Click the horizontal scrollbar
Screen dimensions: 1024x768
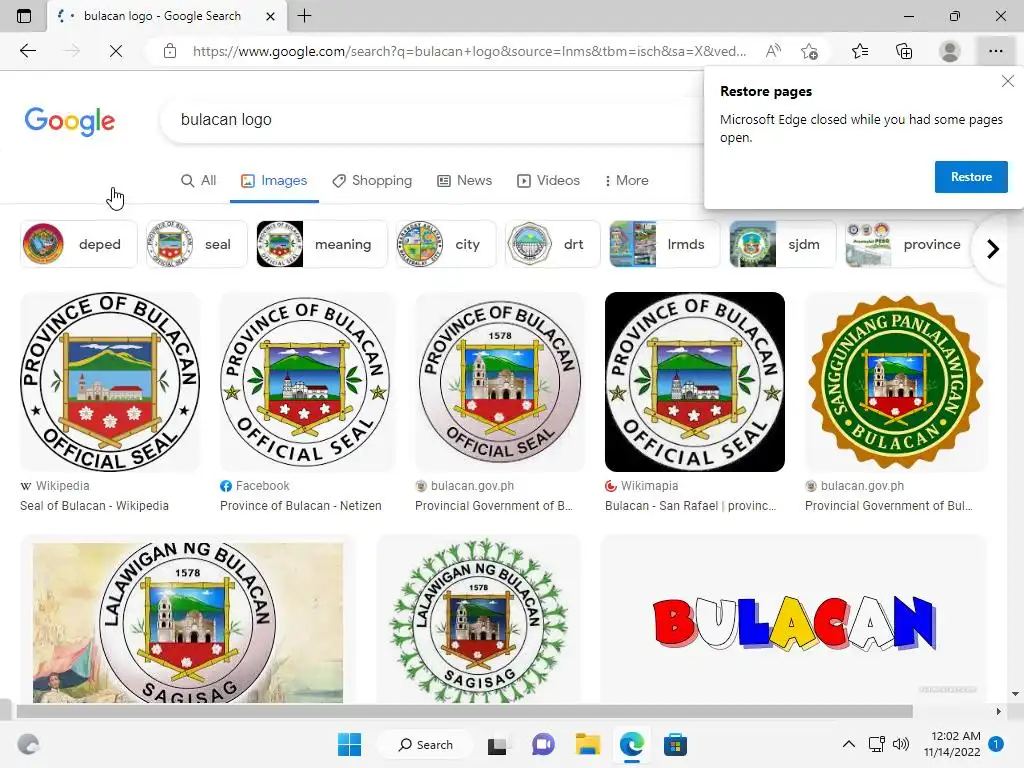click(464, 711)
